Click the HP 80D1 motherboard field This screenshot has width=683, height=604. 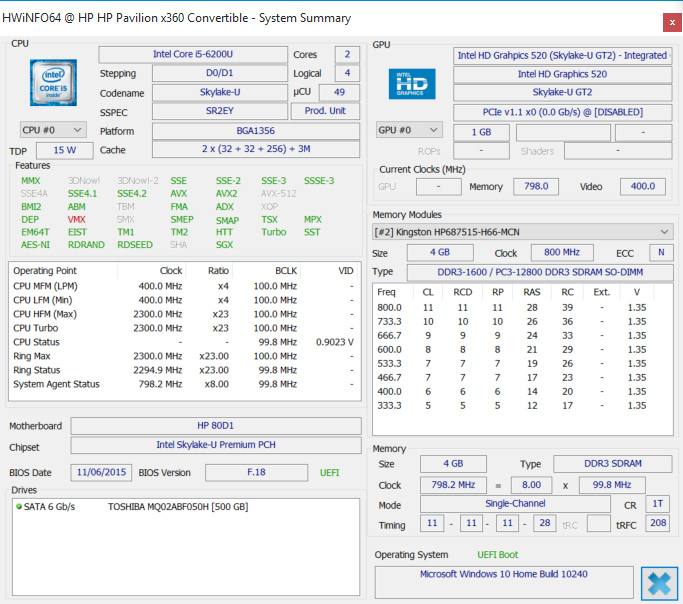click(x=216, y=425)
